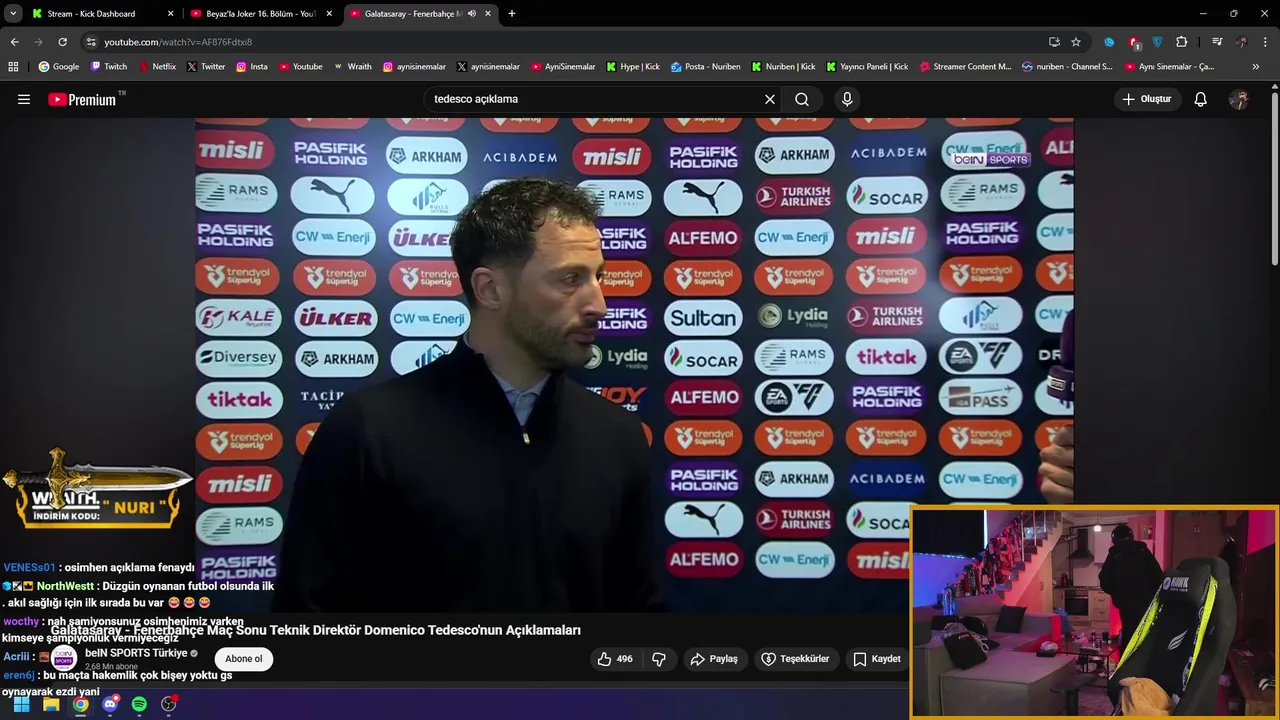Open the Hype | Kick bookmark
Screen dimensions: 1280x720
coord(633,67)
